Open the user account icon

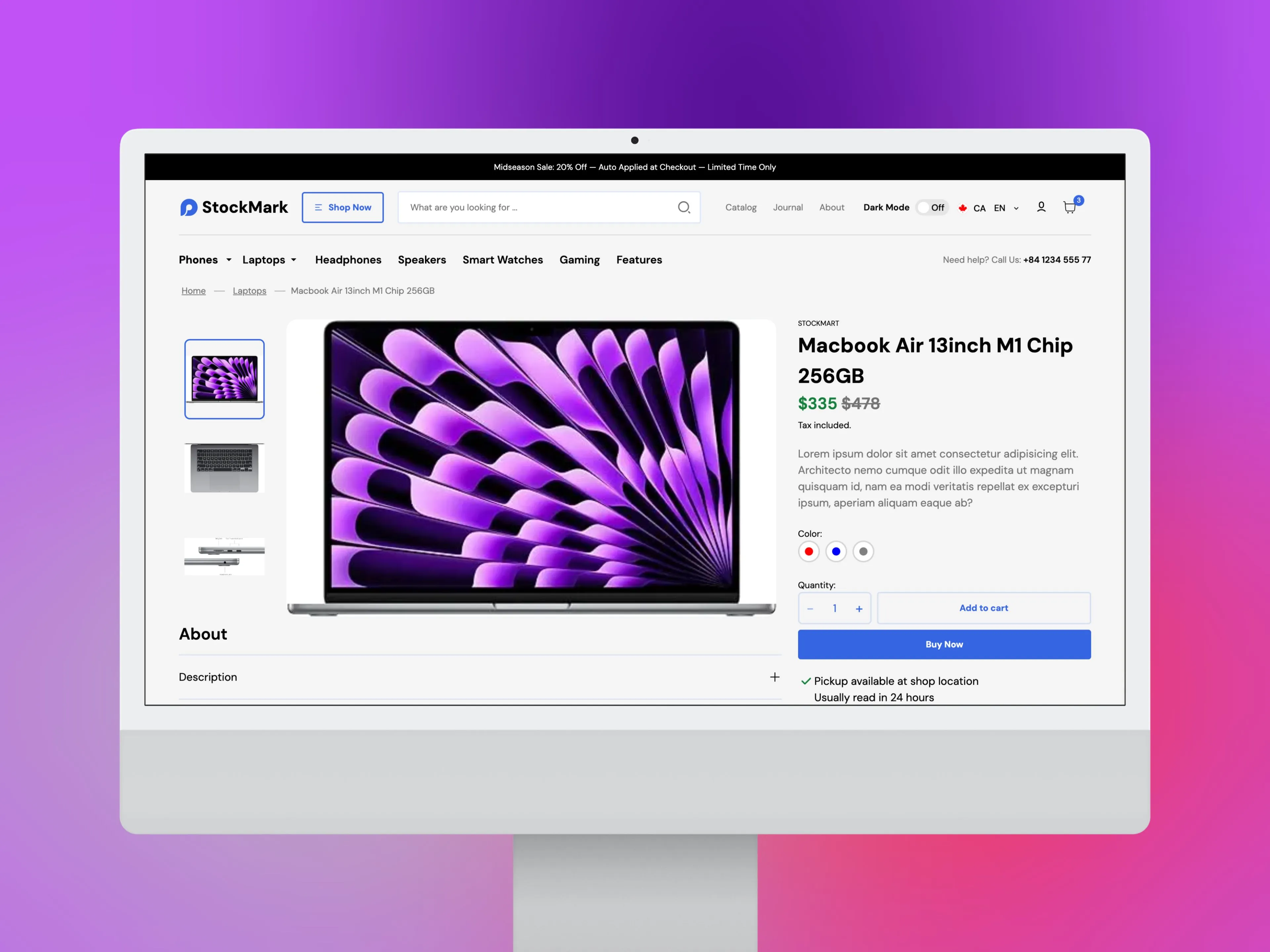(x=1041, y=207)
